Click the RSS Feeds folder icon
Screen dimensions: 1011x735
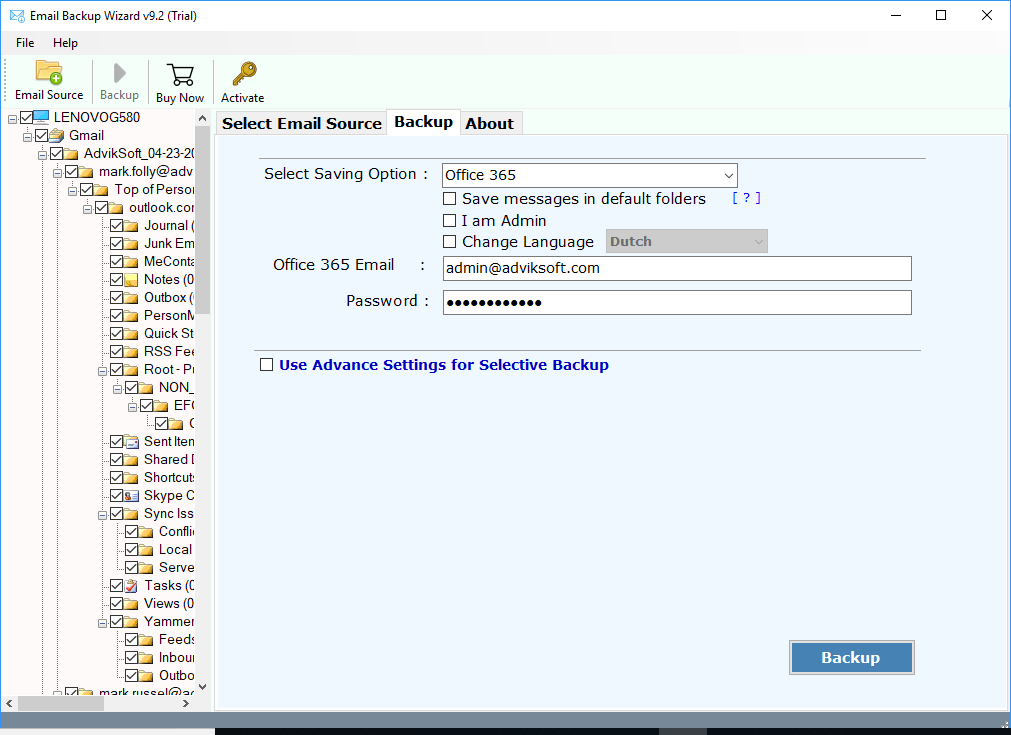click(131, 351)
